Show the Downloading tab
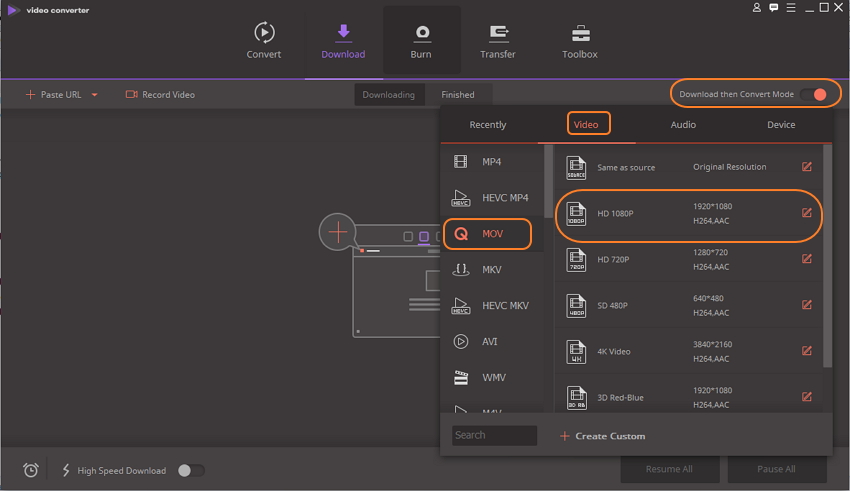The height and width of the screenshot is (491, 850). (389, 95)
